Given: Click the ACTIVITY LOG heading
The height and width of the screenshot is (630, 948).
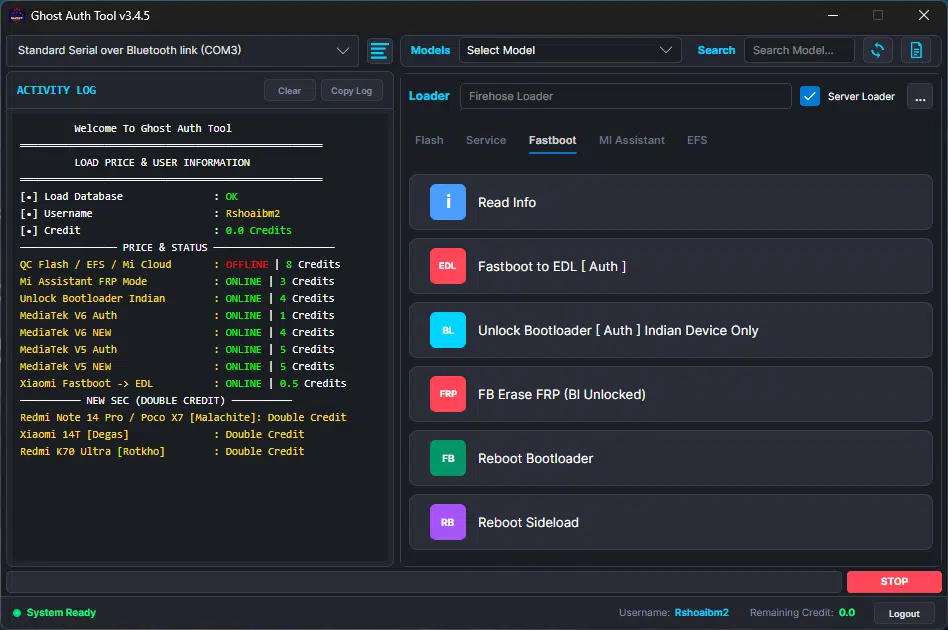Looking at the screenshot, I should click(x=56, y=90).
